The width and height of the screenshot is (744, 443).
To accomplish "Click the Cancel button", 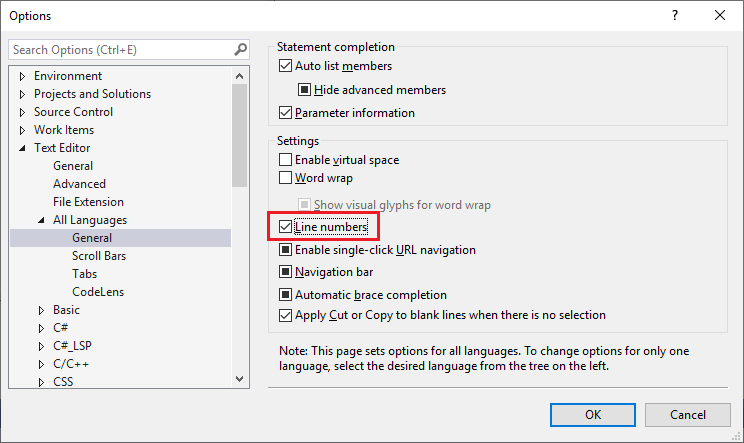I will 688,415.
